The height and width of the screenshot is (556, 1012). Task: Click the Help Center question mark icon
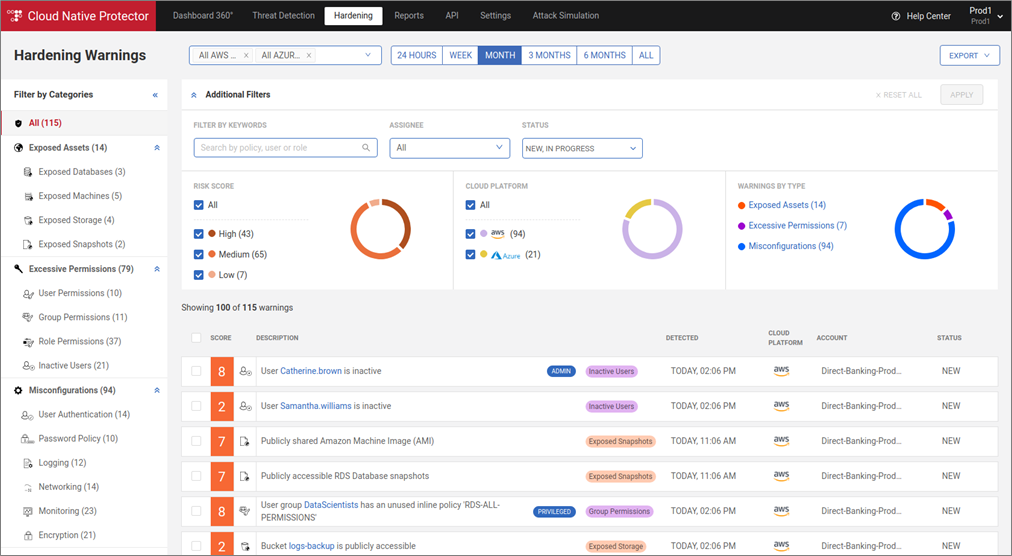896,16
